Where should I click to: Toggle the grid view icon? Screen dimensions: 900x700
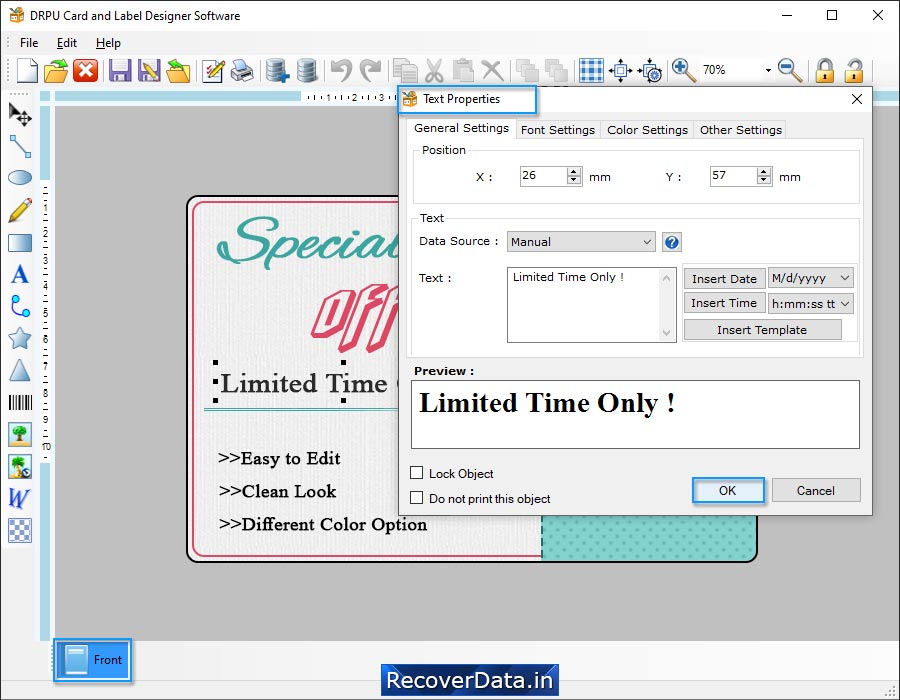591,71
